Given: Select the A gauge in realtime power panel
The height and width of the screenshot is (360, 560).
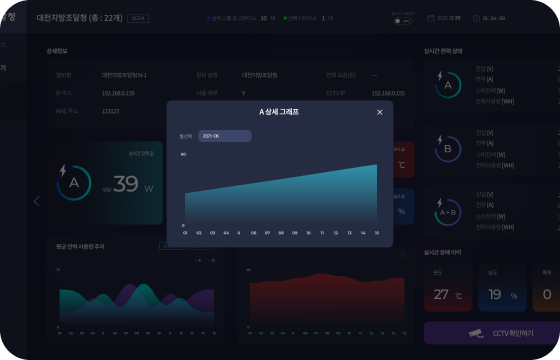Looking at the screenshot, I should (x=448, y=85).
